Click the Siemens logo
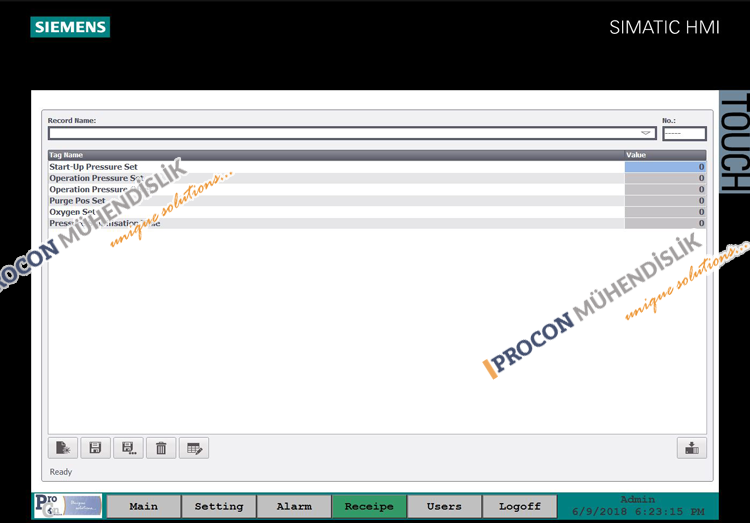 [70, 27]
